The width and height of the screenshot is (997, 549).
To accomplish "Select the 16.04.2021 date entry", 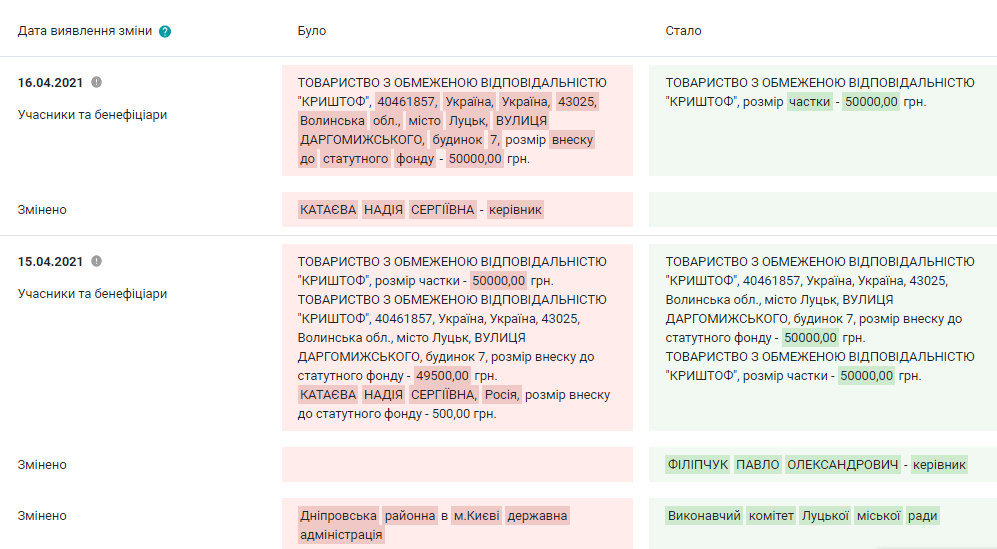I will coord(50,83).
